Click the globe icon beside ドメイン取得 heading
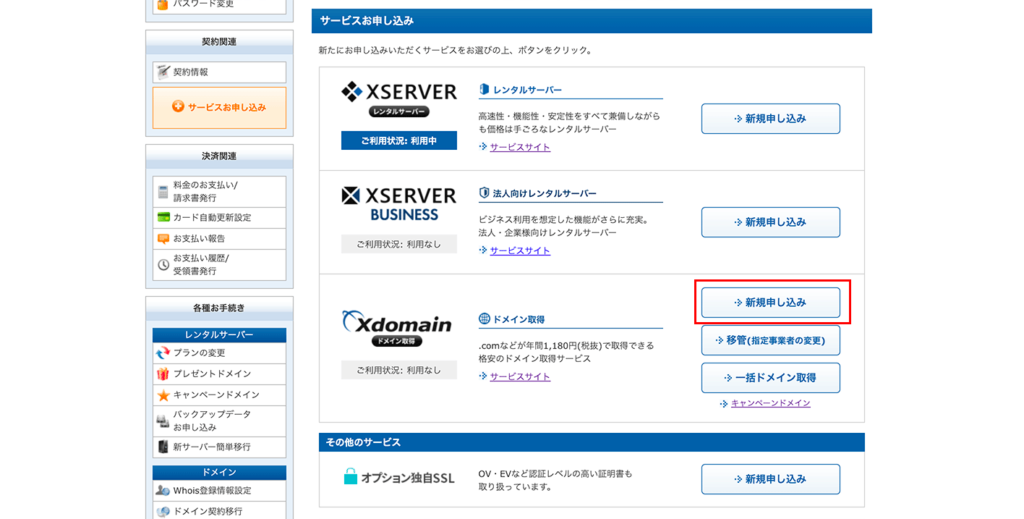 tap(484, 319)
